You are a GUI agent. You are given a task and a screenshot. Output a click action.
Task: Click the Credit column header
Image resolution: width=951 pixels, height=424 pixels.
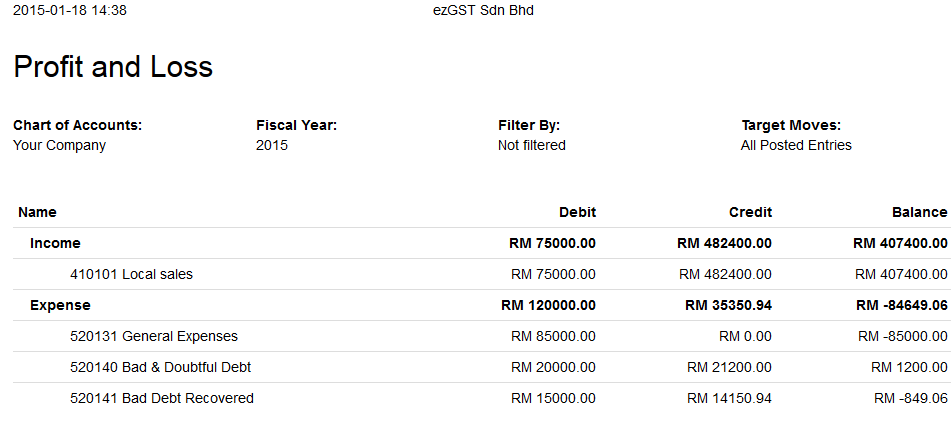point(750,212)
